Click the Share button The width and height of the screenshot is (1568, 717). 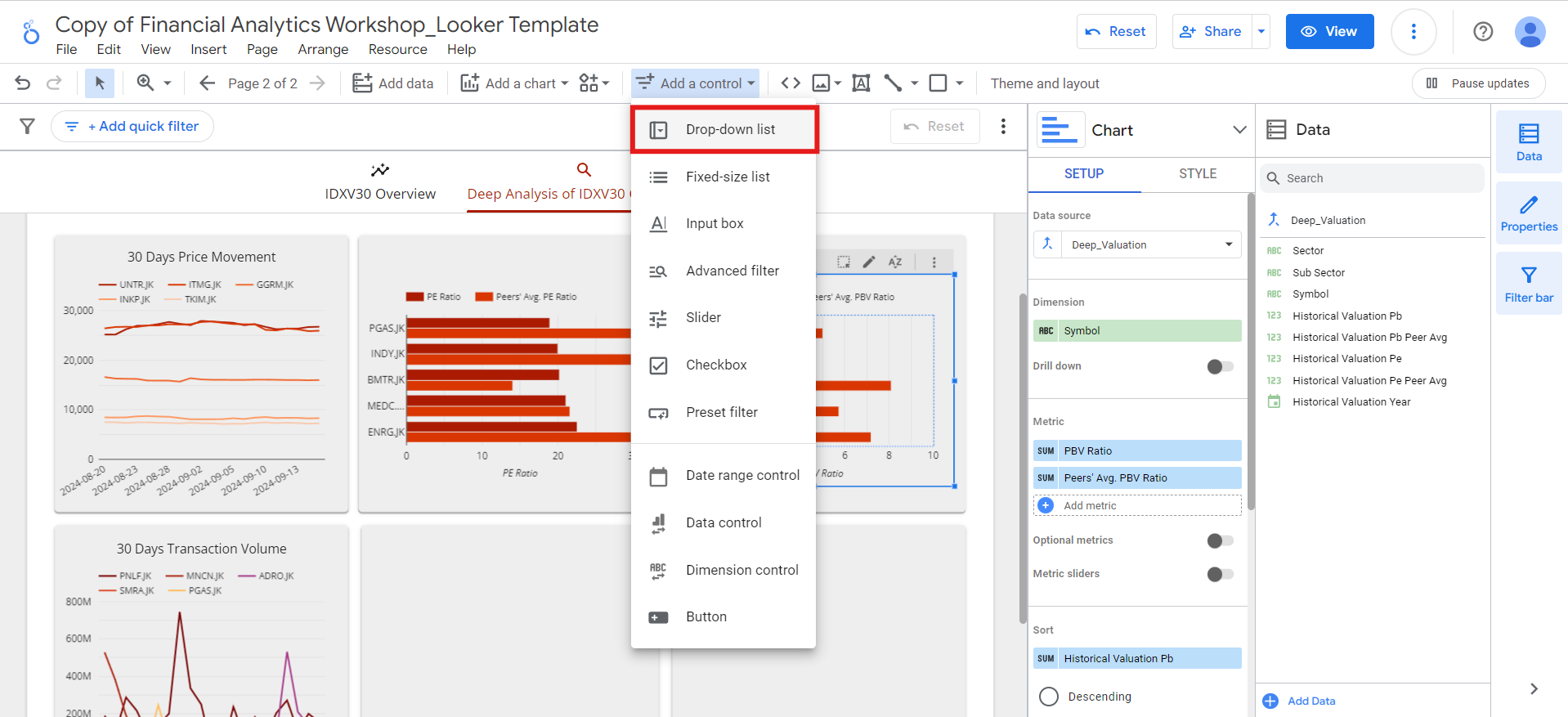tap(1212, 32)
